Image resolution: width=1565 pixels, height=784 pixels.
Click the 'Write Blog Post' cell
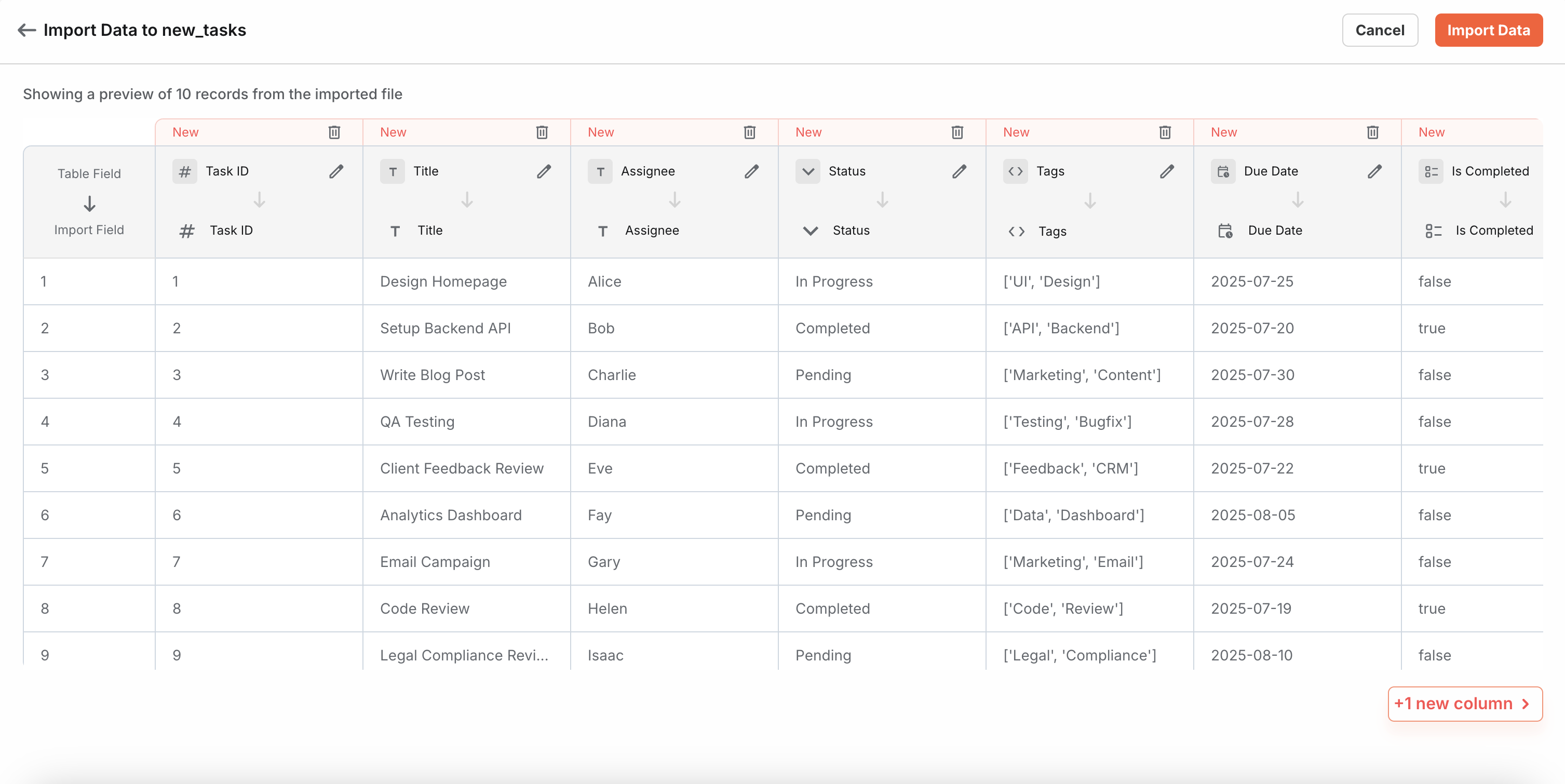click(467, 375)
